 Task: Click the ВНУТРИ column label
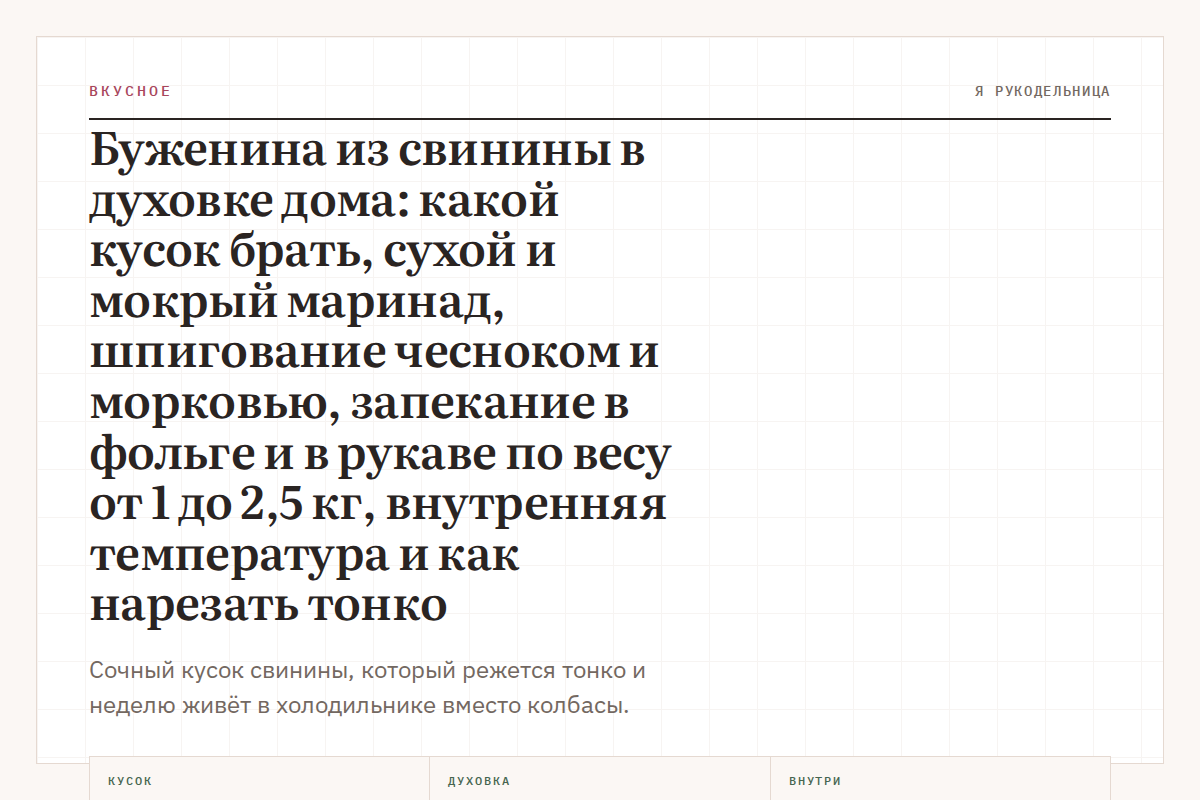(815, 781)
